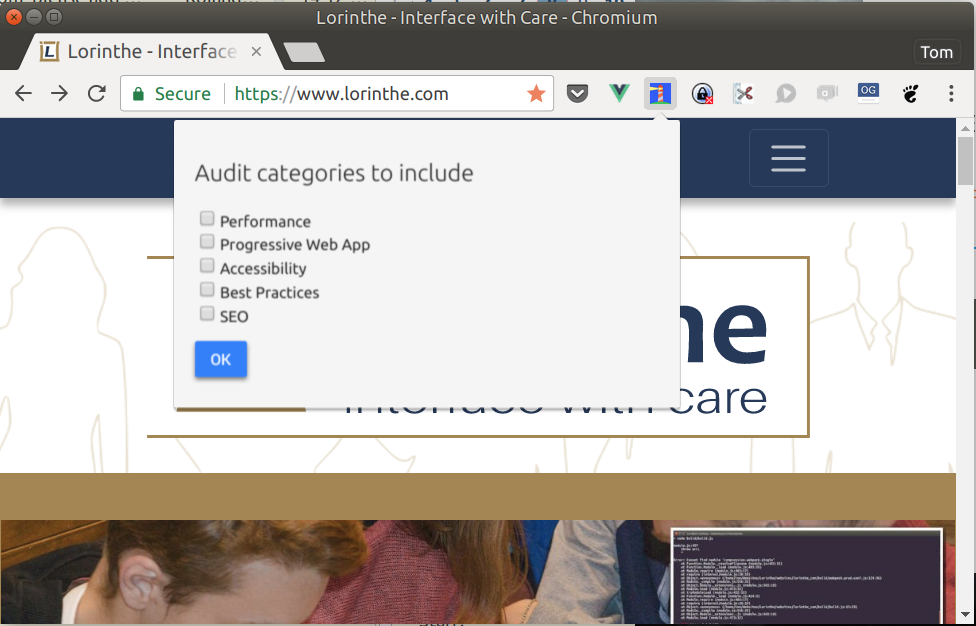Screen dimensions: 976x626
Task: Click the "Audit categories to include" heading
Action: 334,173
